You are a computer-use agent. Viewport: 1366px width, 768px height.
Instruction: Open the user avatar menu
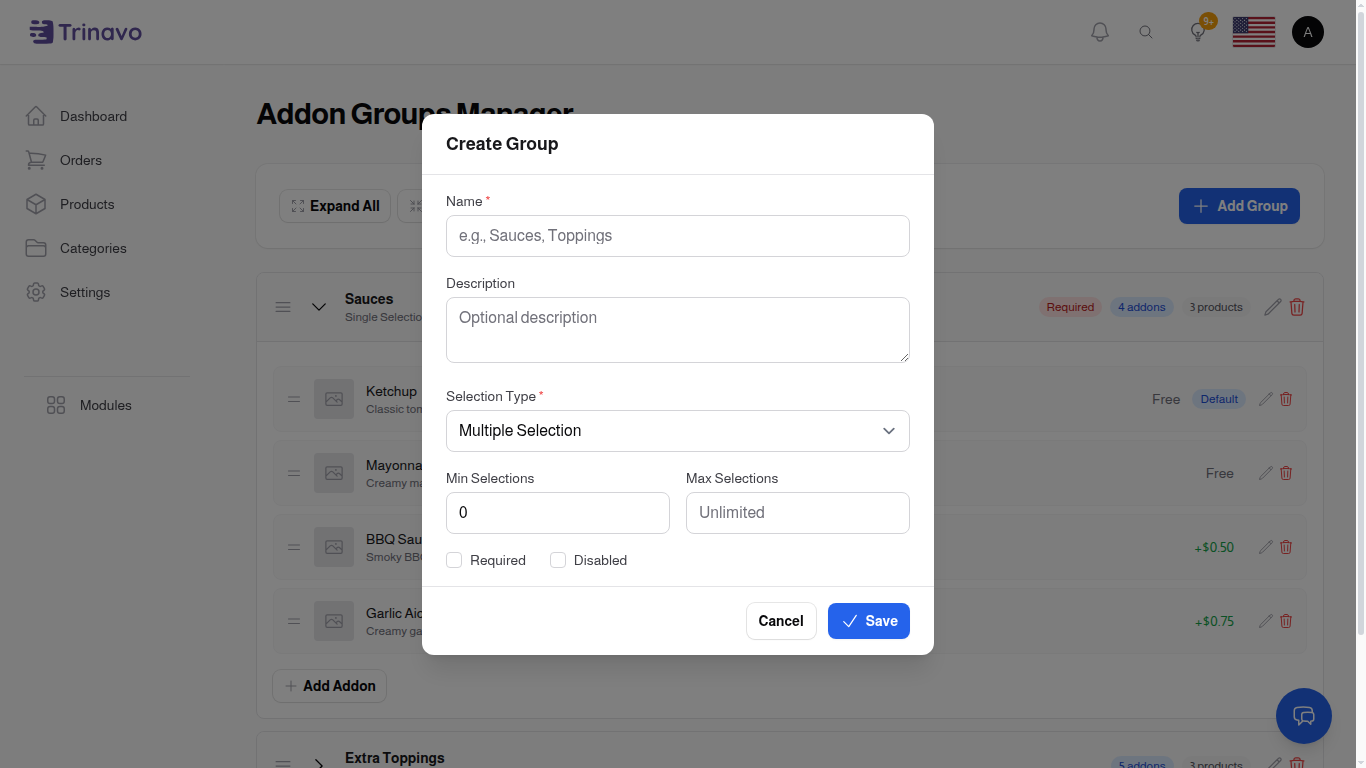1308,31
